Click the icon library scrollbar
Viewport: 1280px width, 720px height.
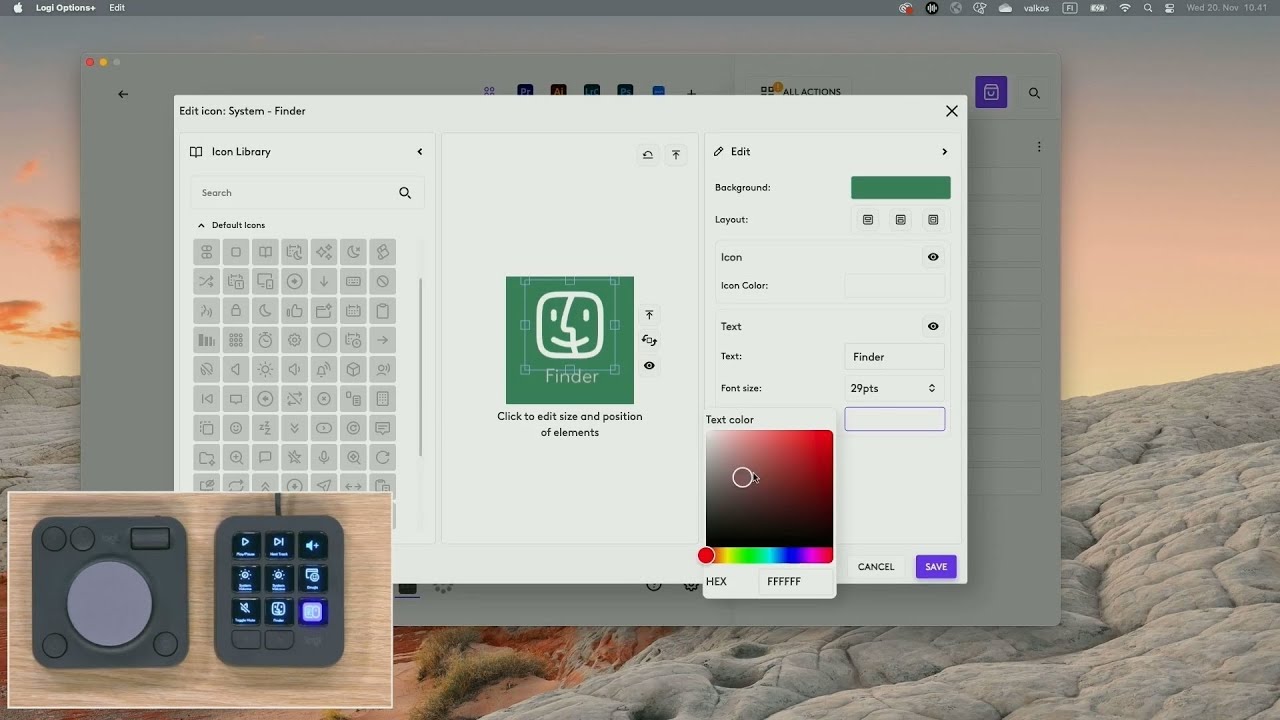point(420,367)
